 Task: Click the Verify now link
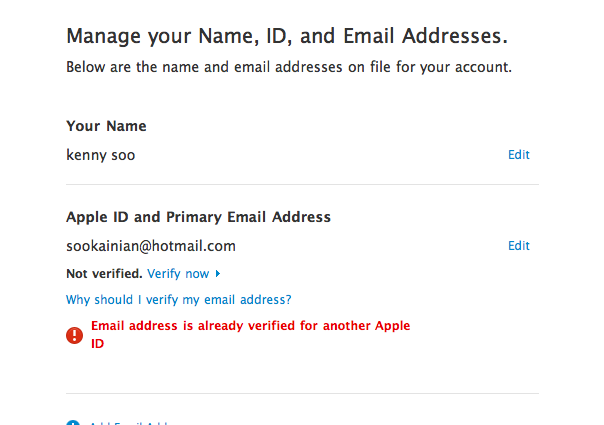pos(178,273)
